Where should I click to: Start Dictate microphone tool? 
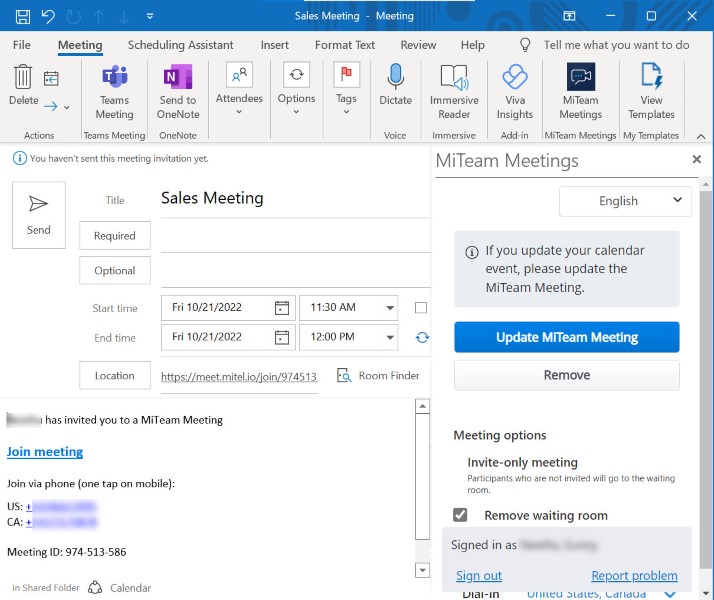coord(395,79)
